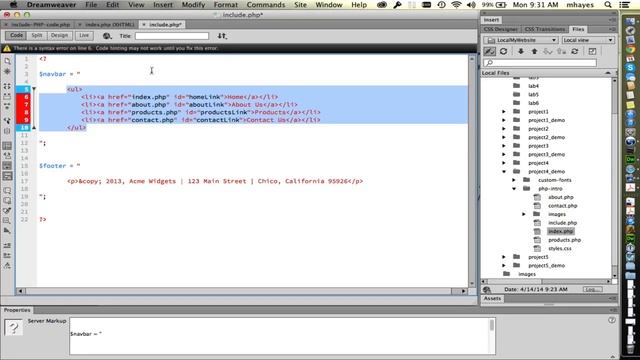Collapse the php-intro folder

point(514,189)
